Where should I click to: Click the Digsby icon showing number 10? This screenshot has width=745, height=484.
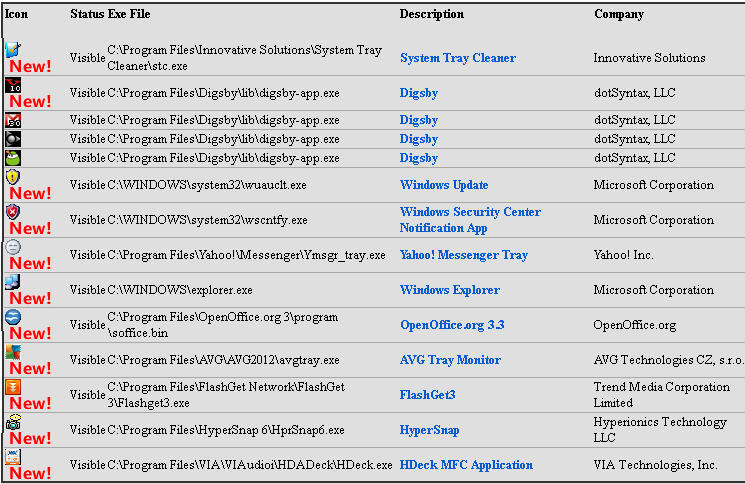13,85
